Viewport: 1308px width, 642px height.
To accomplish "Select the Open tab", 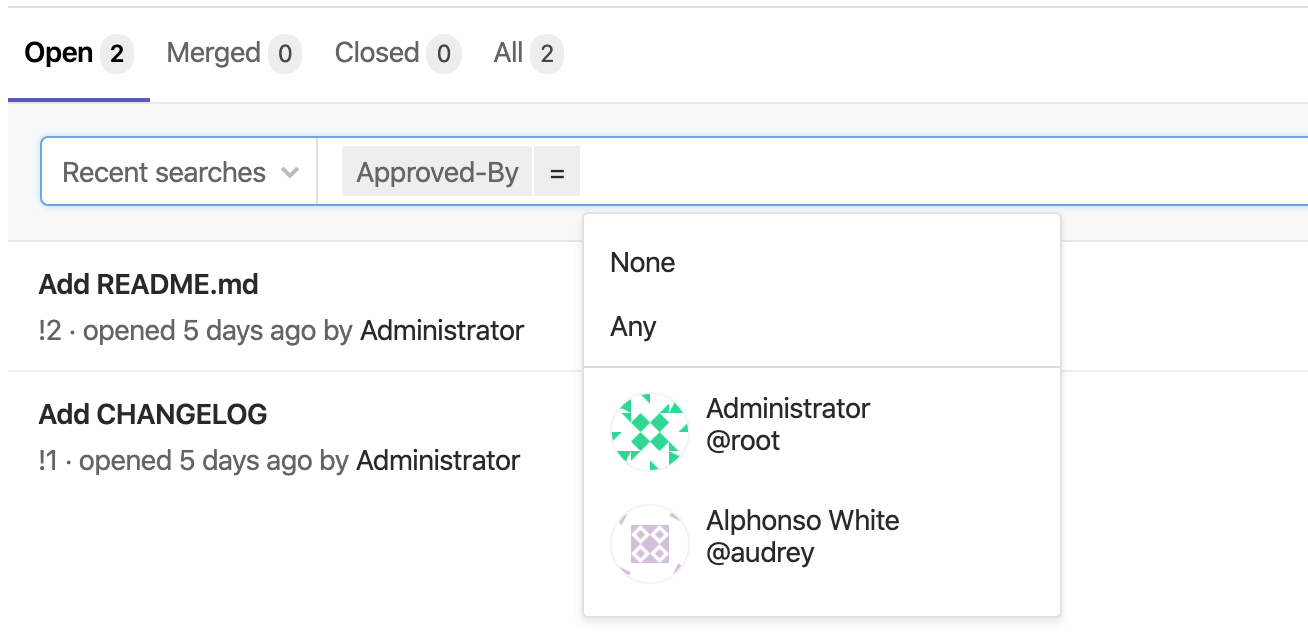I will [x=59, y=53].
